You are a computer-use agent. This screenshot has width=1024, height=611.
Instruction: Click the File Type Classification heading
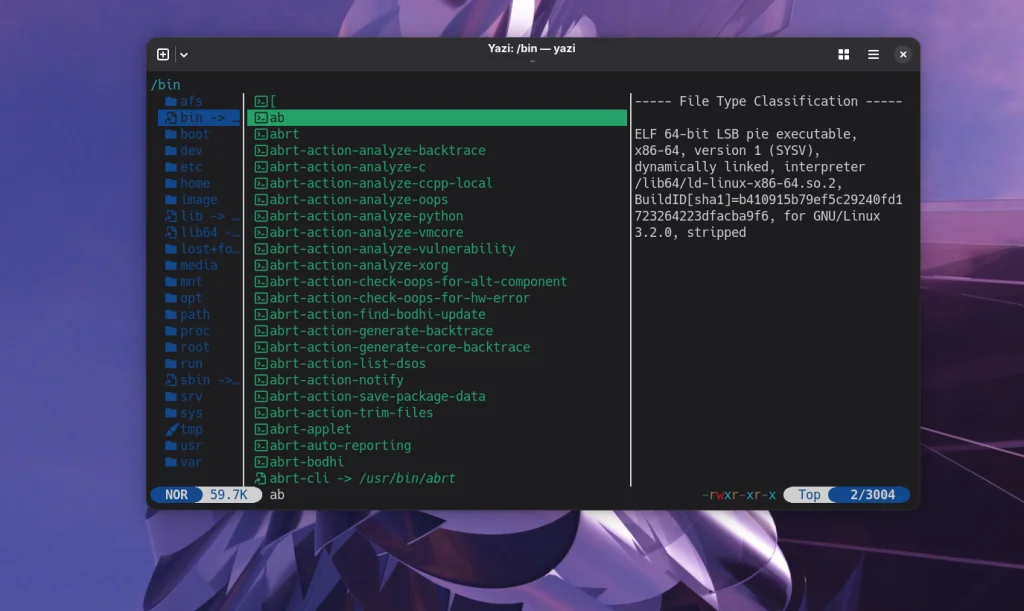point(768,101)
